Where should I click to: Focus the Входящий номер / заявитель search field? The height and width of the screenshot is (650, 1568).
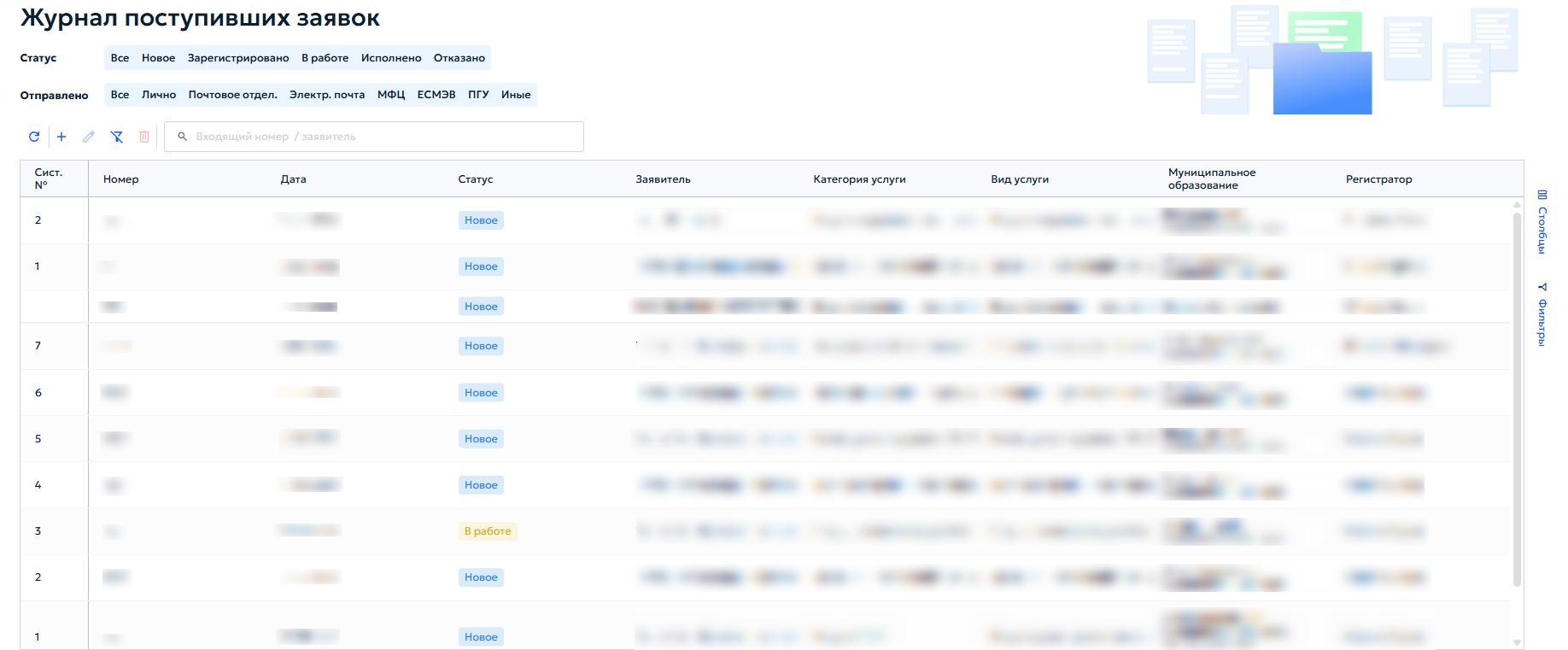click(x=374, y=137)
